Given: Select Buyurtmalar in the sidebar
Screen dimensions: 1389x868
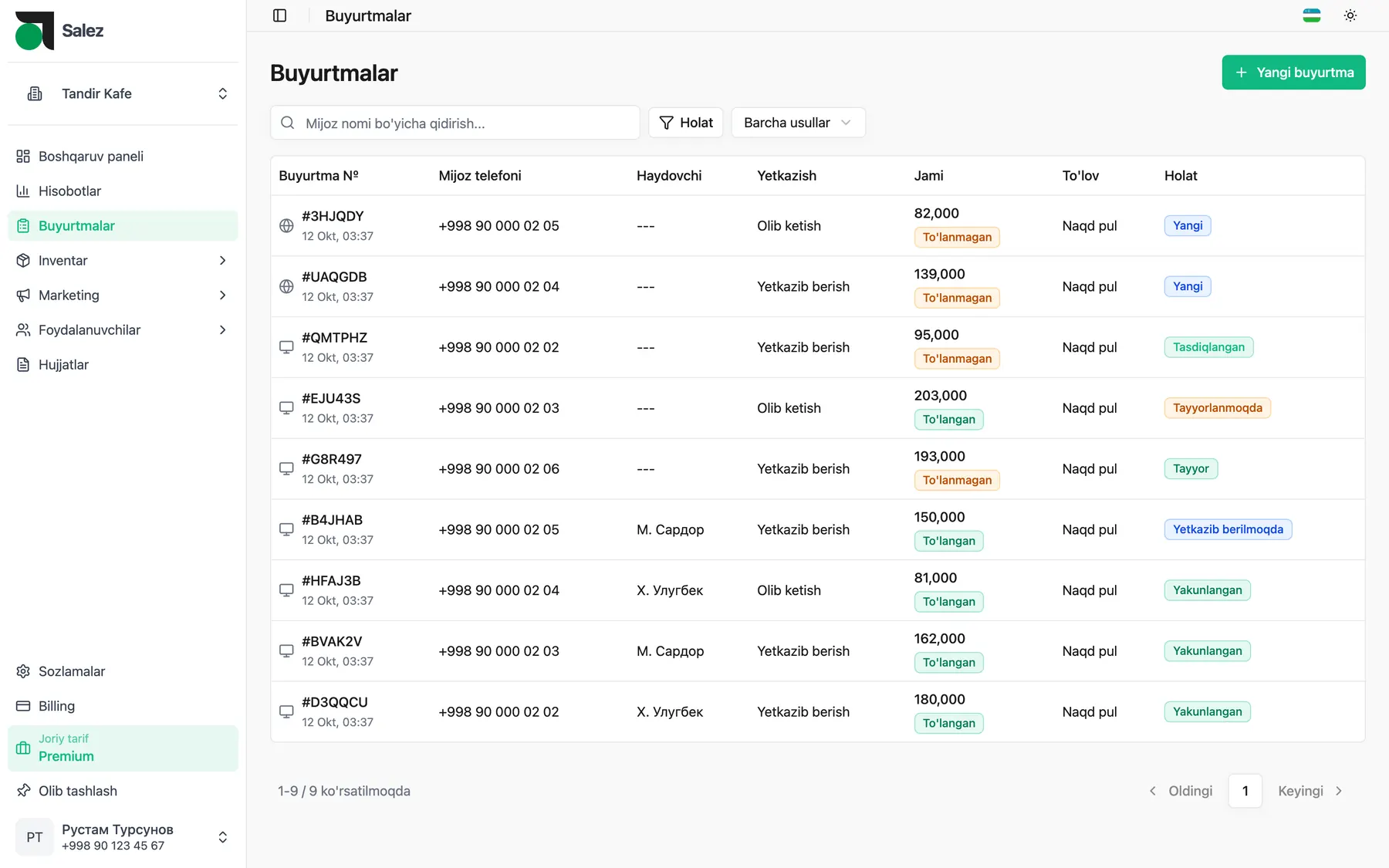Looking at the screenshot, I should coord(123,226).
